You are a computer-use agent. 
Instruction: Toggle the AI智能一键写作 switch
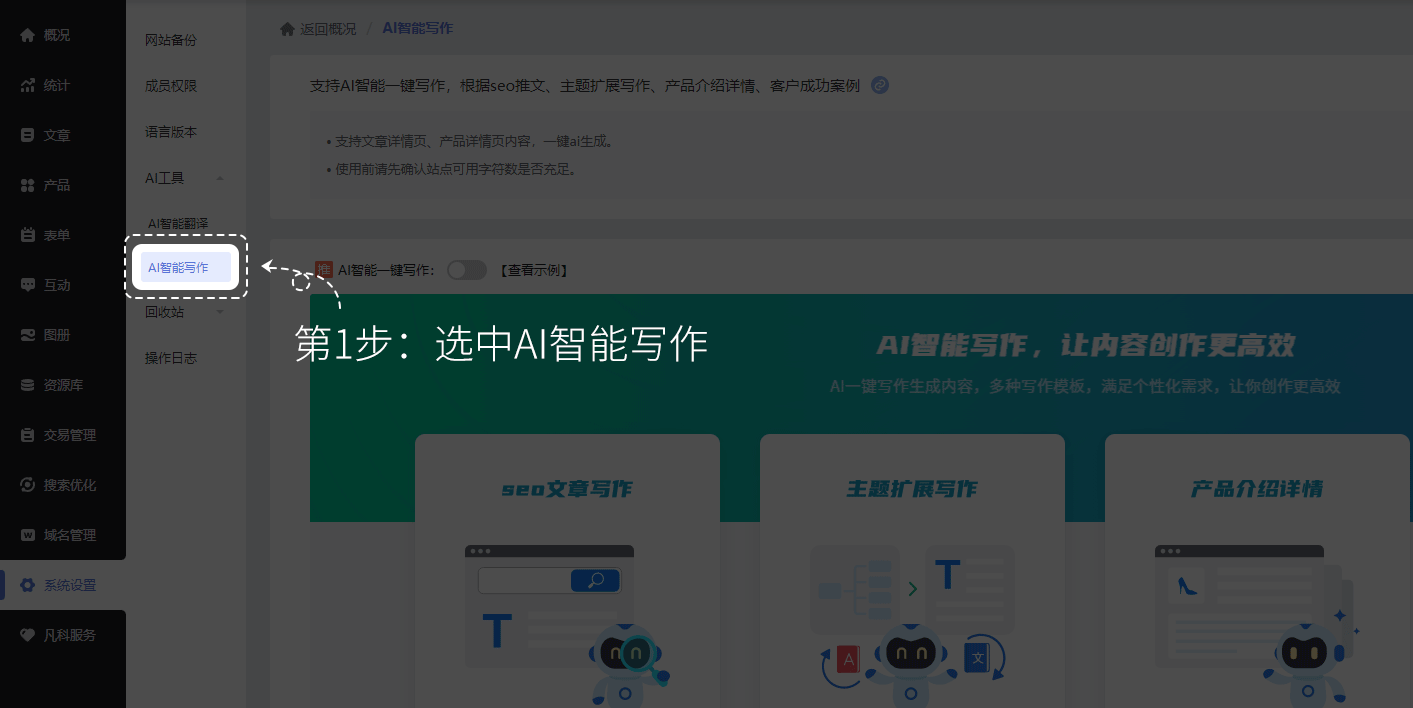click(466, 270)
